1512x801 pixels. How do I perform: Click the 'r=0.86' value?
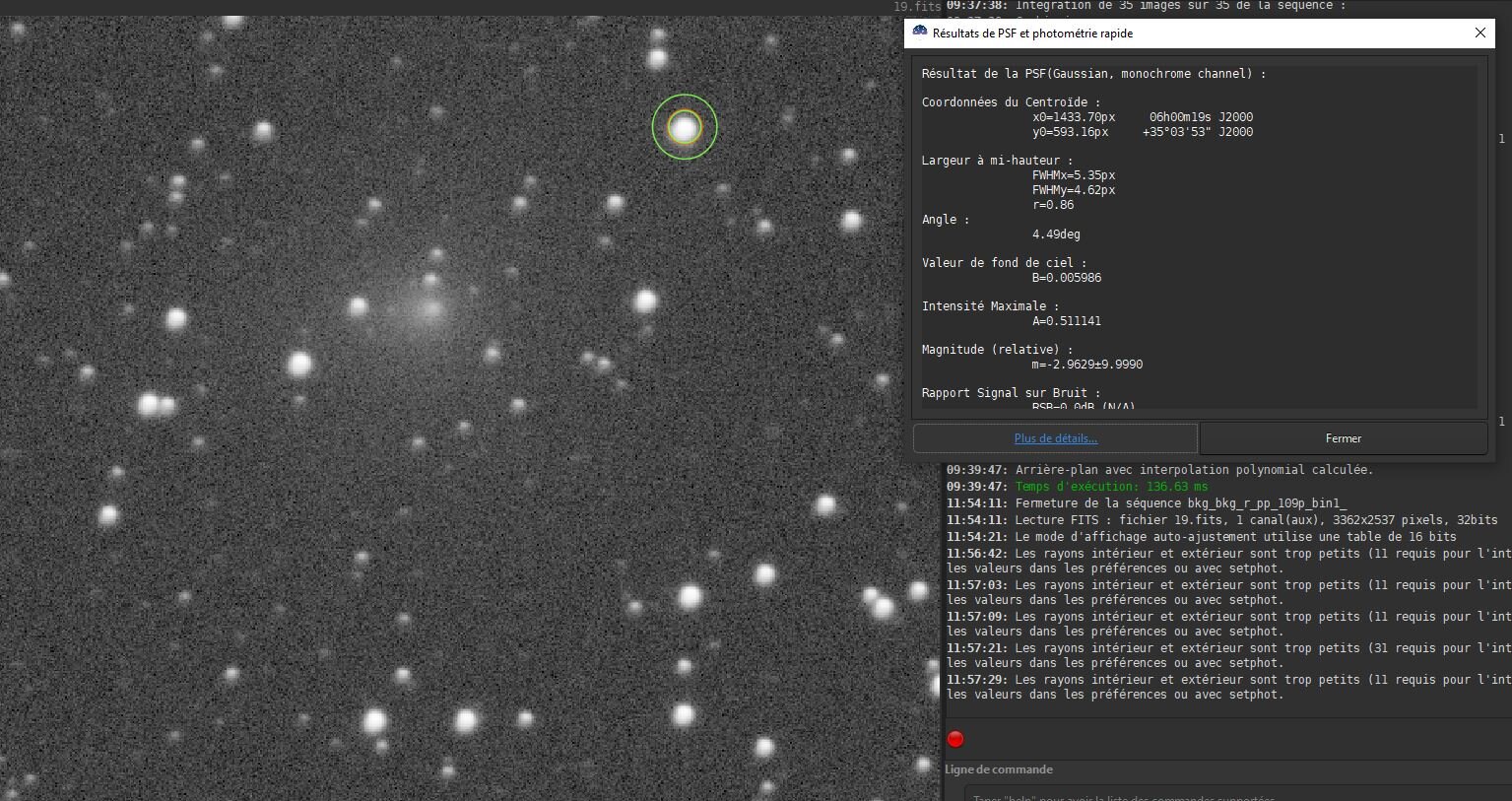click(x=1053, y=205)
